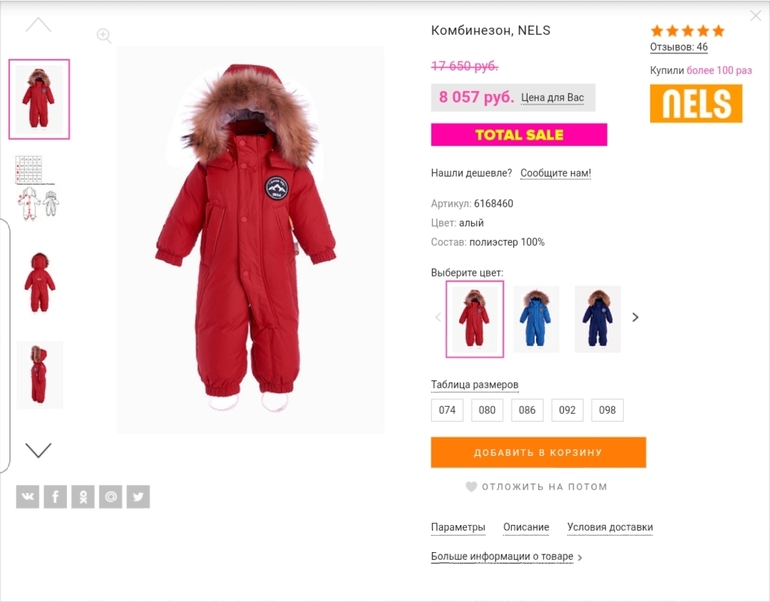Viewport: 770px width, 602px height.
Task: Add to cart with Добавить в корзину
Action: pyautogui.click(x=538, y=452)
